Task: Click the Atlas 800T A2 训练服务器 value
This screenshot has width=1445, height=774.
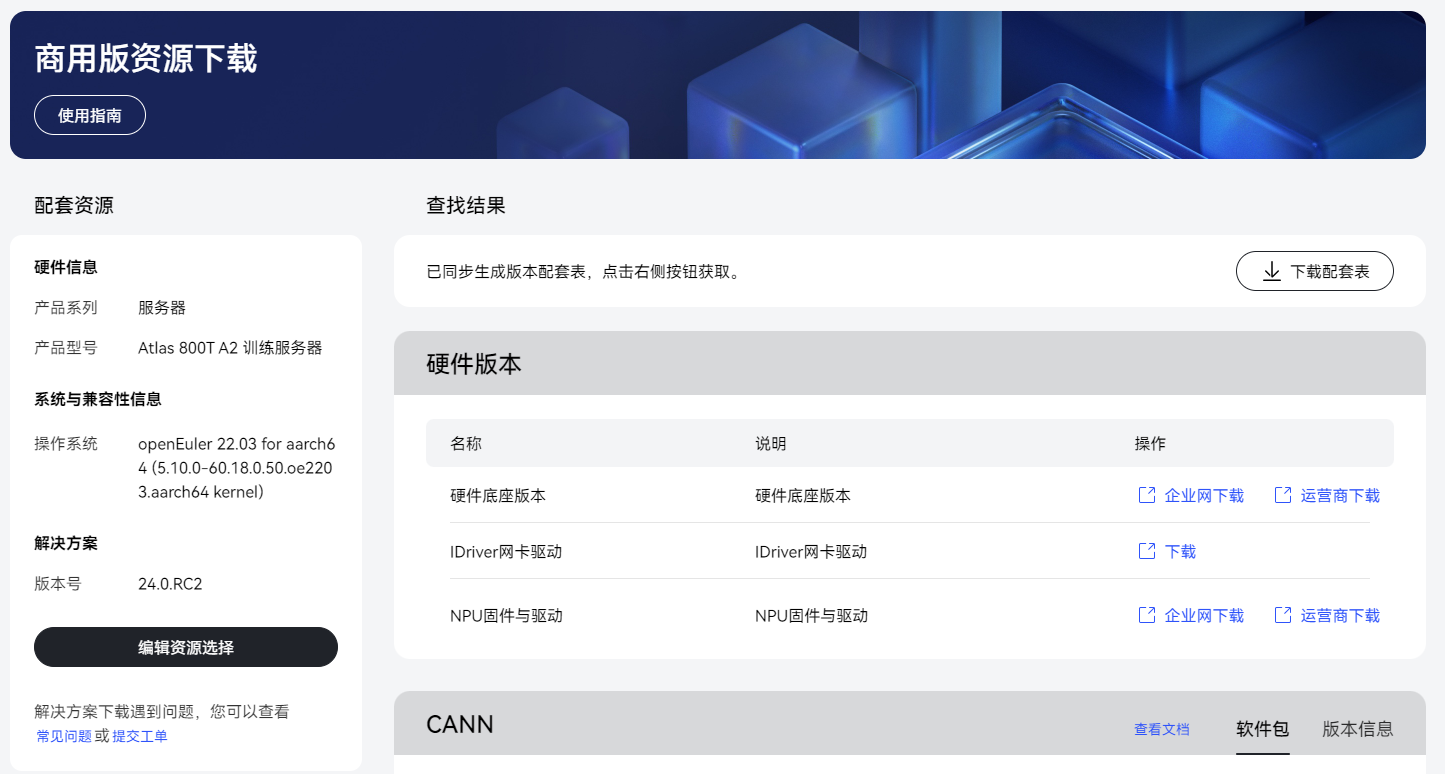Action: pos(230,348)
